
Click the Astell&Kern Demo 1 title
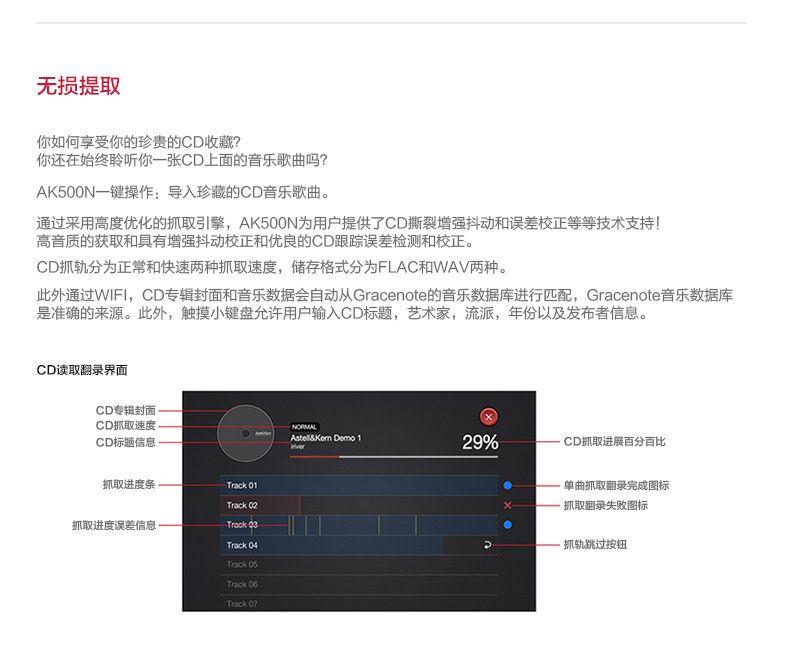(x=326, y=438)
